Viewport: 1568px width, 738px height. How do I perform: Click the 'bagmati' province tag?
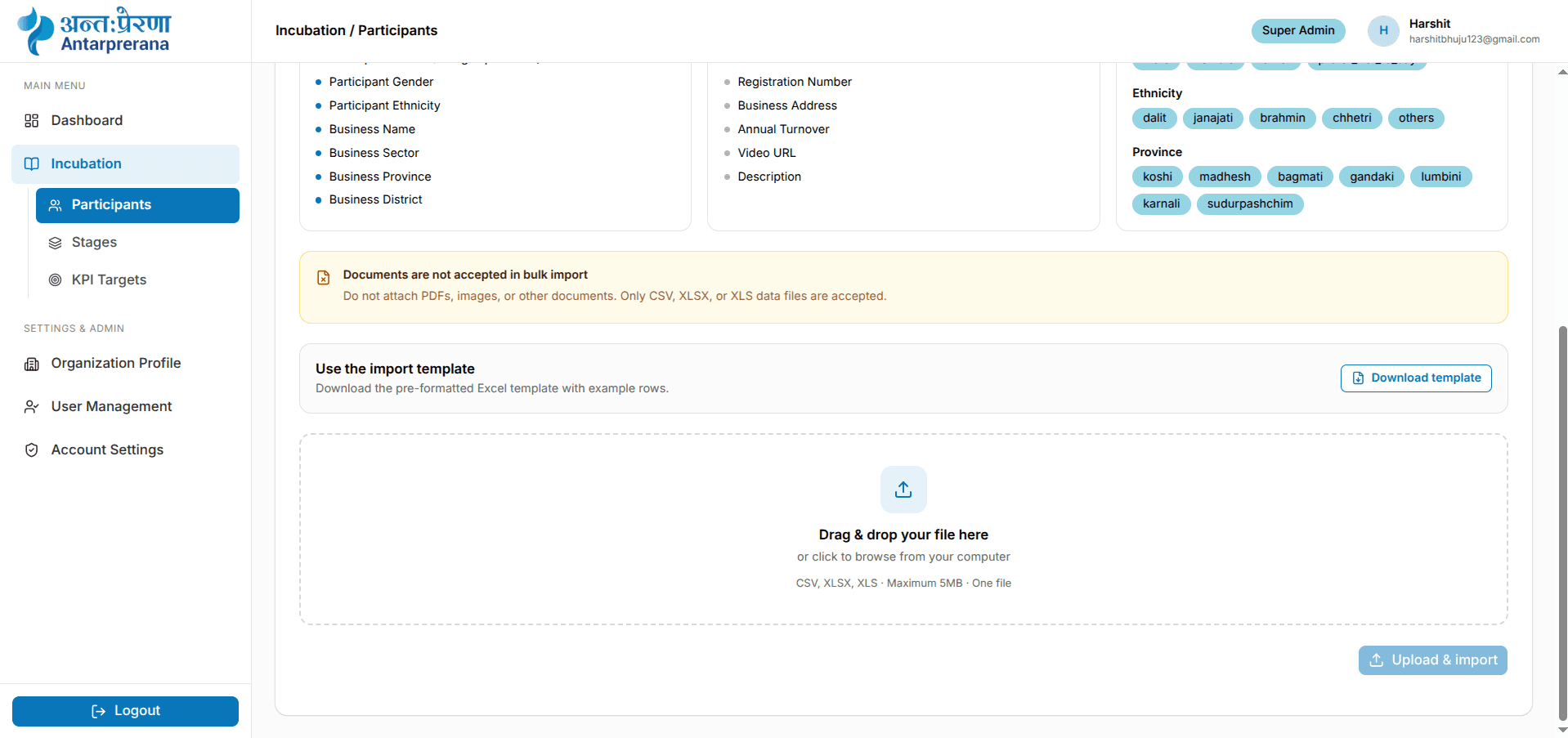click(1300, 177)
